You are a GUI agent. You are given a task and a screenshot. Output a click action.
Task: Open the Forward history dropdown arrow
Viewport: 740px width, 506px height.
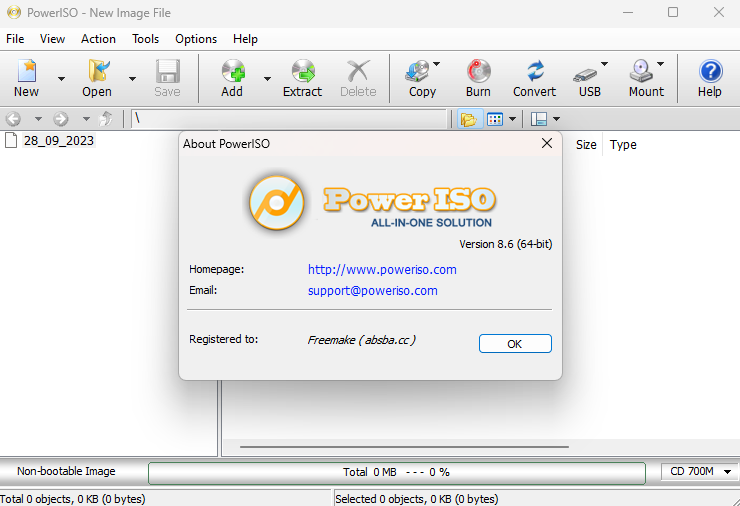tap(86, 119)
